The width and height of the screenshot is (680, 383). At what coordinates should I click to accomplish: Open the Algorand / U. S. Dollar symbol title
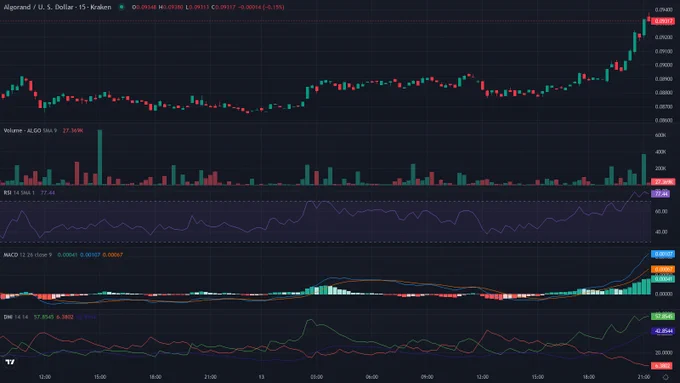(57, 7)
